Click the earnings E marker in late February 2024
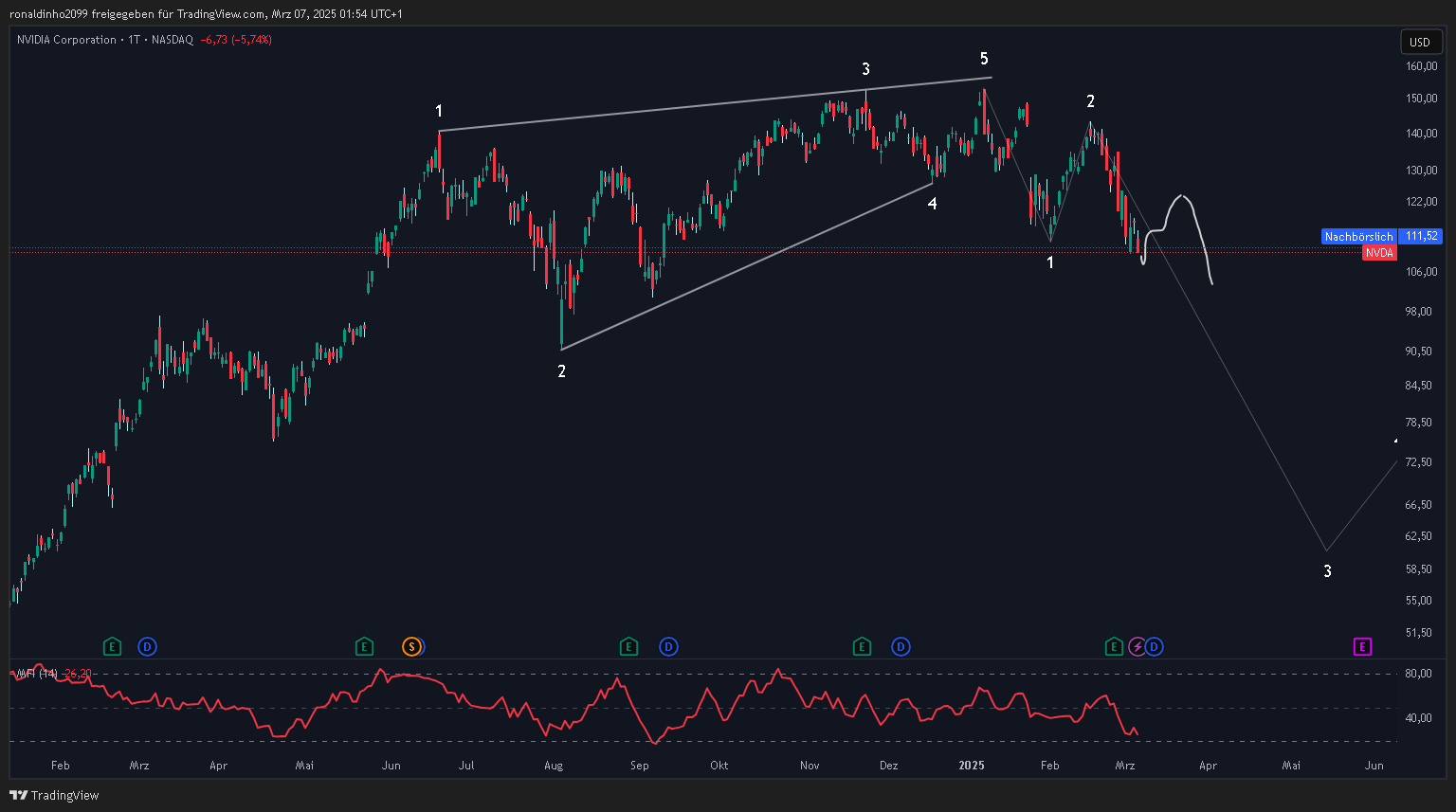Image resolution: width=1456 pixels, height=812 pixels. pos(113,647)
